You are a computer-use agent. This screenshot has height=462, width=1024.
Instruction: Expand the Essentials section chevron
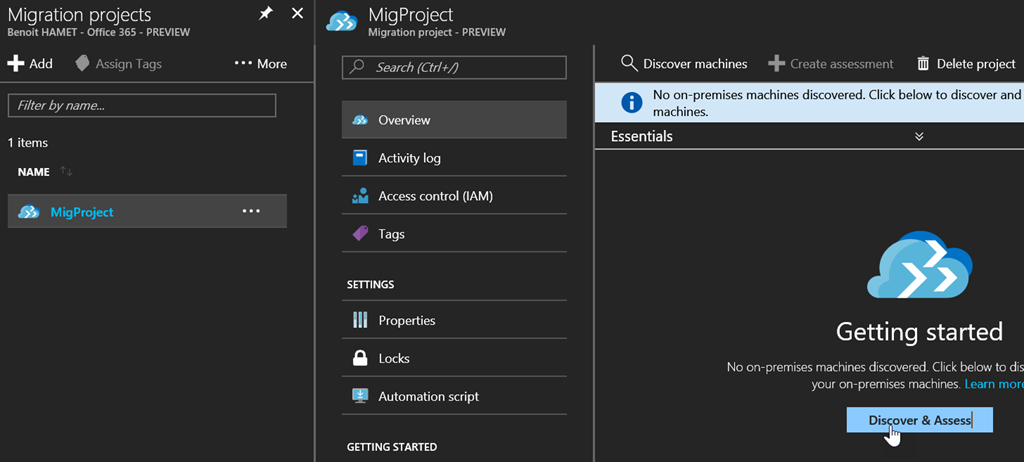coord(919,136)
